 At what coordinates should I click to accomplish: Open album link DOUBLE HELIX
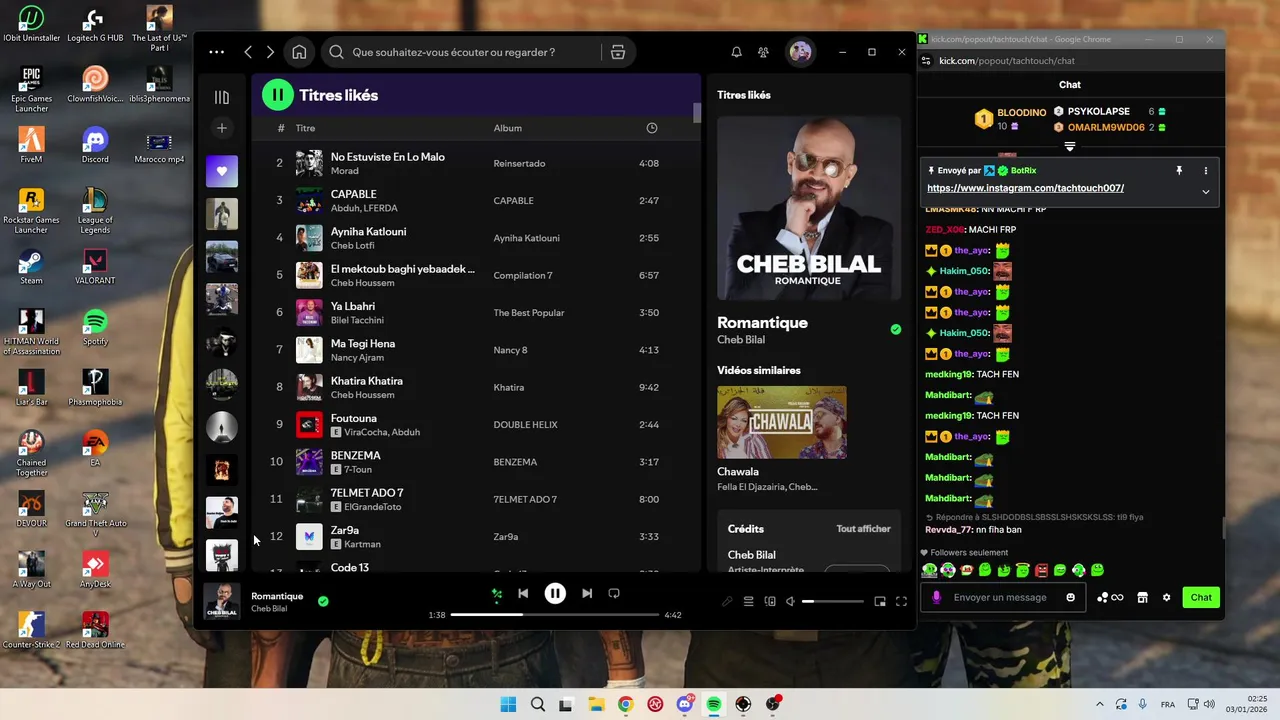pos(525,425)
